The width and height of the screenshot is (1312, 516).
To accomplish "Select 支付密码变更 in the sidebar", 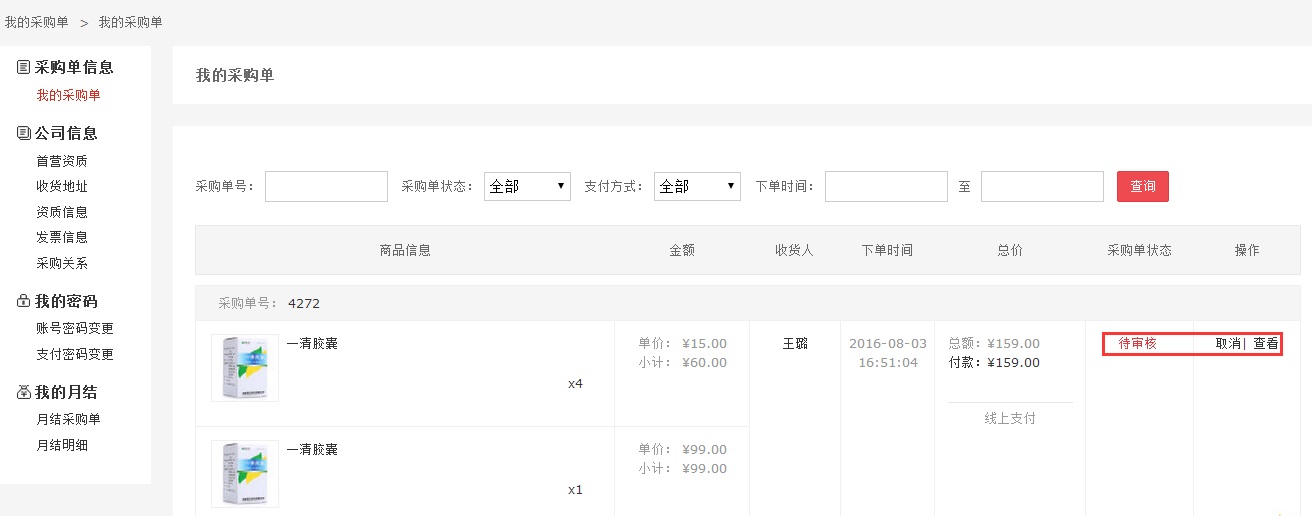I will 75,354.
